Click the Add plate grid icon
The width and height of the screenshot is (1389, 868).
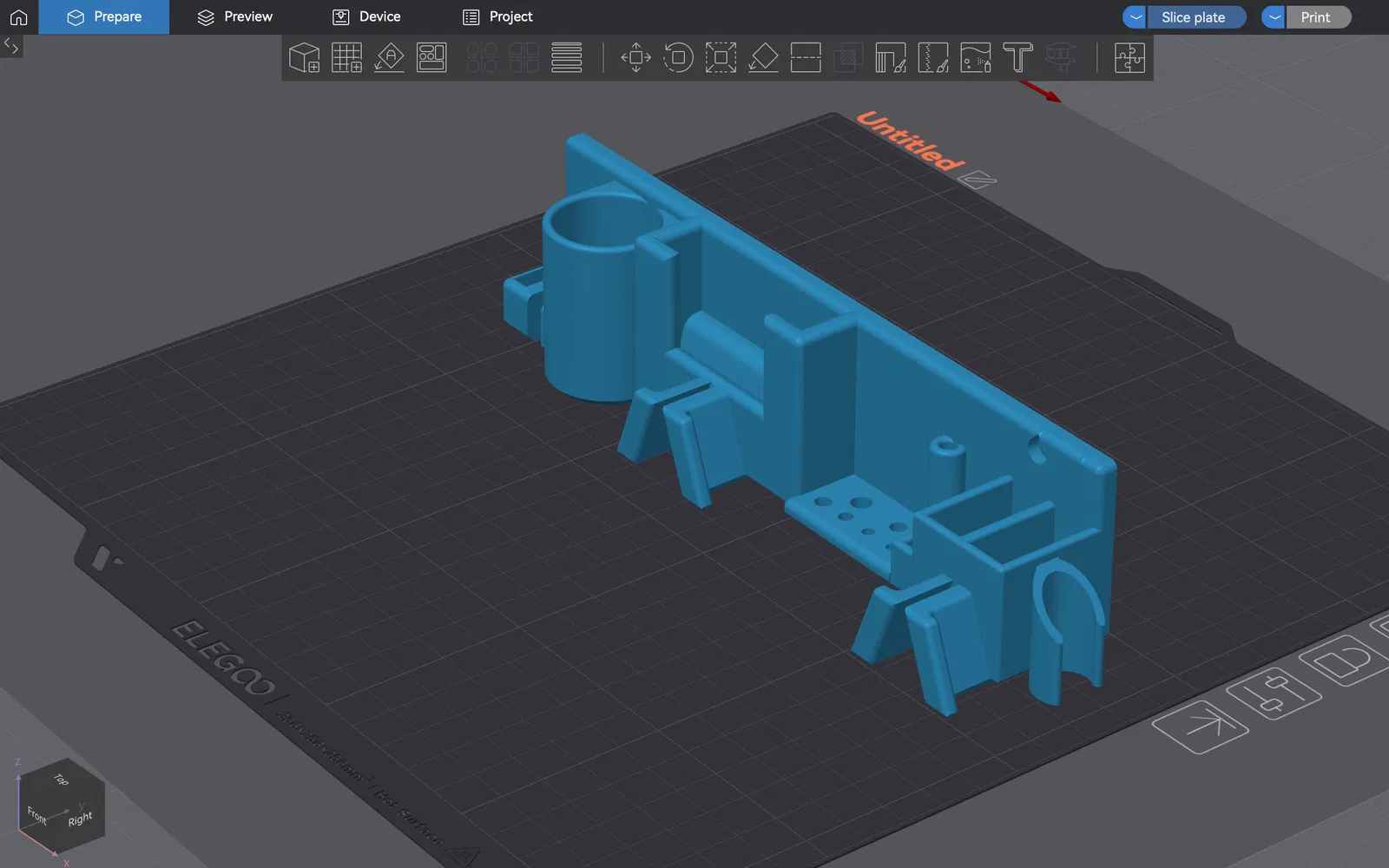(x=346, y=58)
